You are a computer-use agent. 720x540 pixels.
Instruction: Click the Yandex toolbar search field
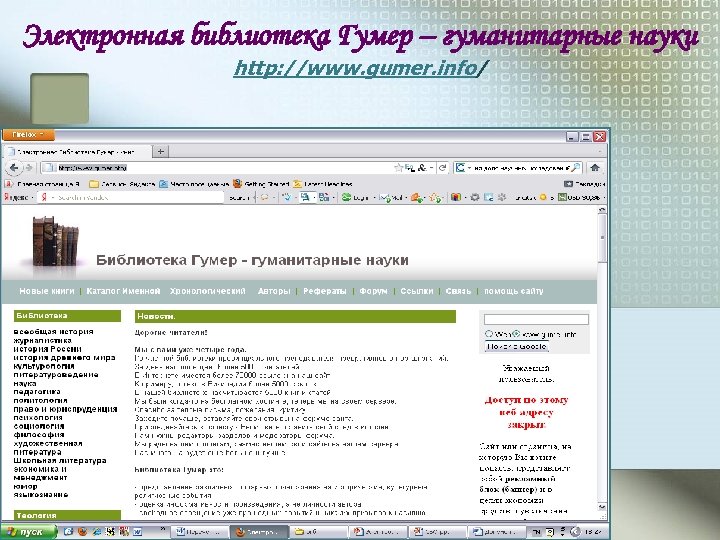[131, 197]
